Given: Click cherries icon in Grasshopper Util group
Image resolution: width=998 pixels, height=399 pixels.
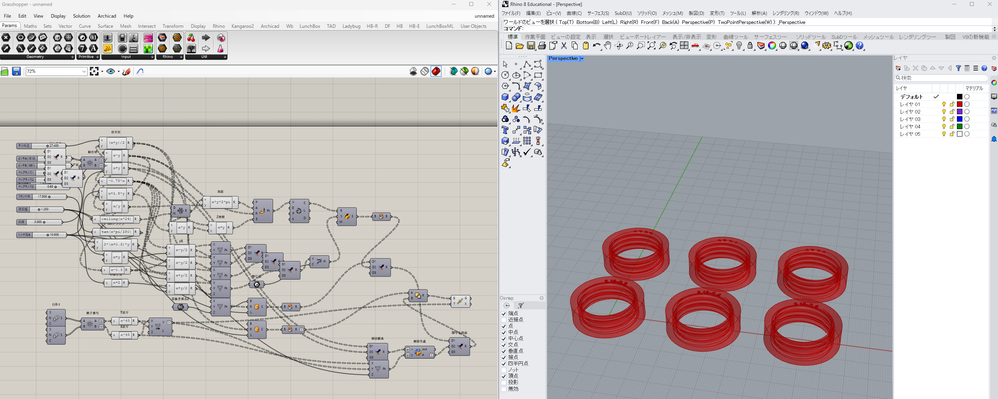Looking at the screenshot, I should point(191,38).
